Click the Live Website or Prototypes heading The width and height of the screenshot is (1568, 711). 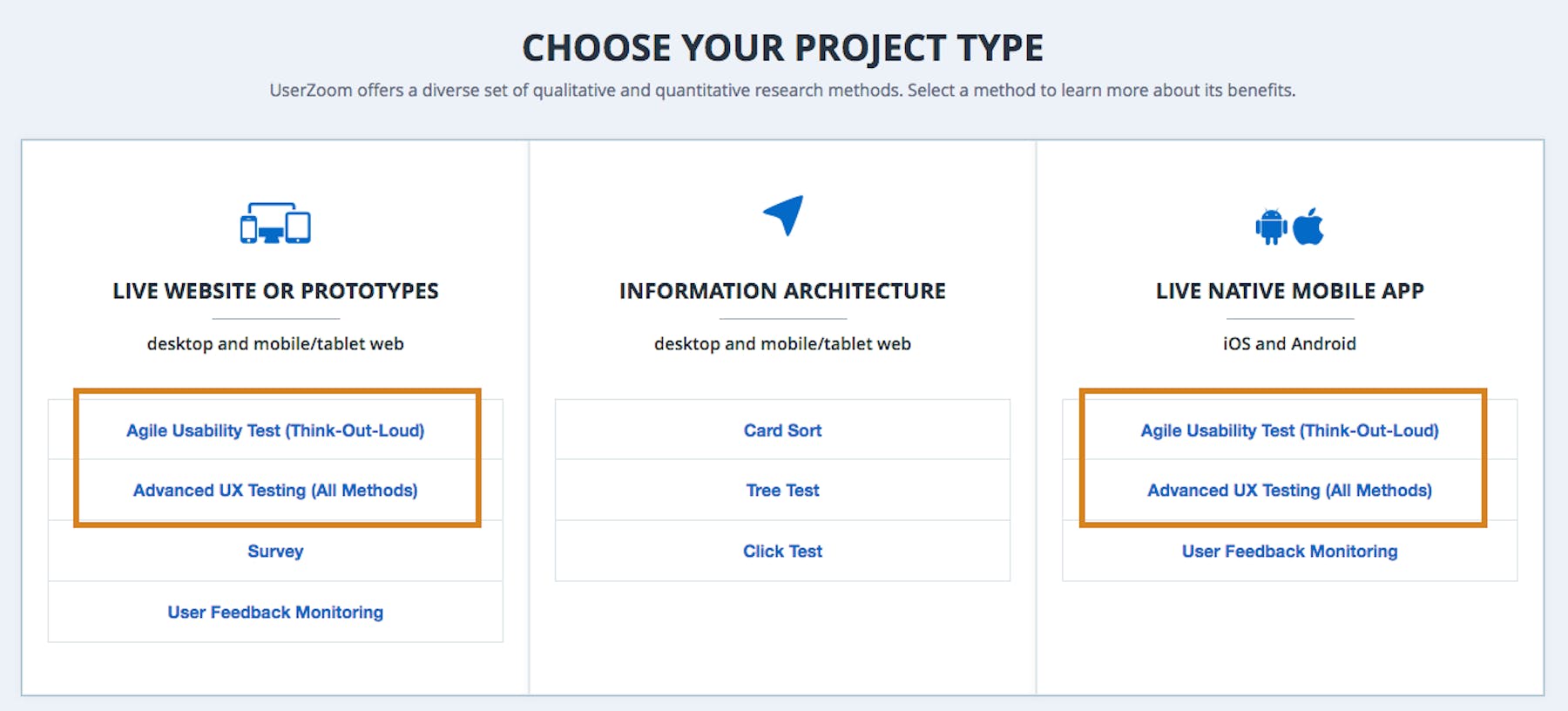click(275, 291)
